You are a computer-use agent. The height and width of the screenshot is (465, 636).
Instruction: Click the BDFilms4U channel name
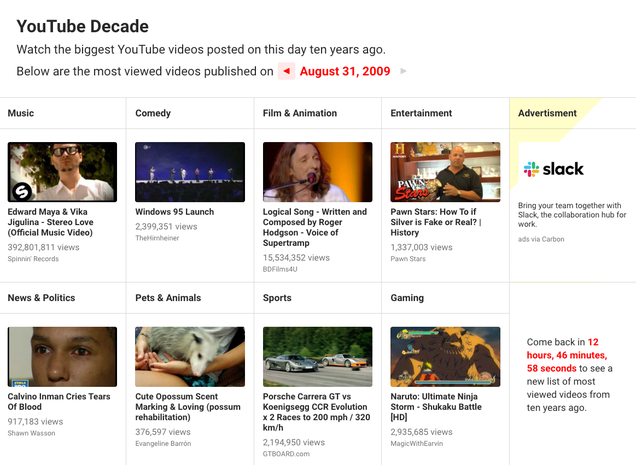tap(280, 269)
